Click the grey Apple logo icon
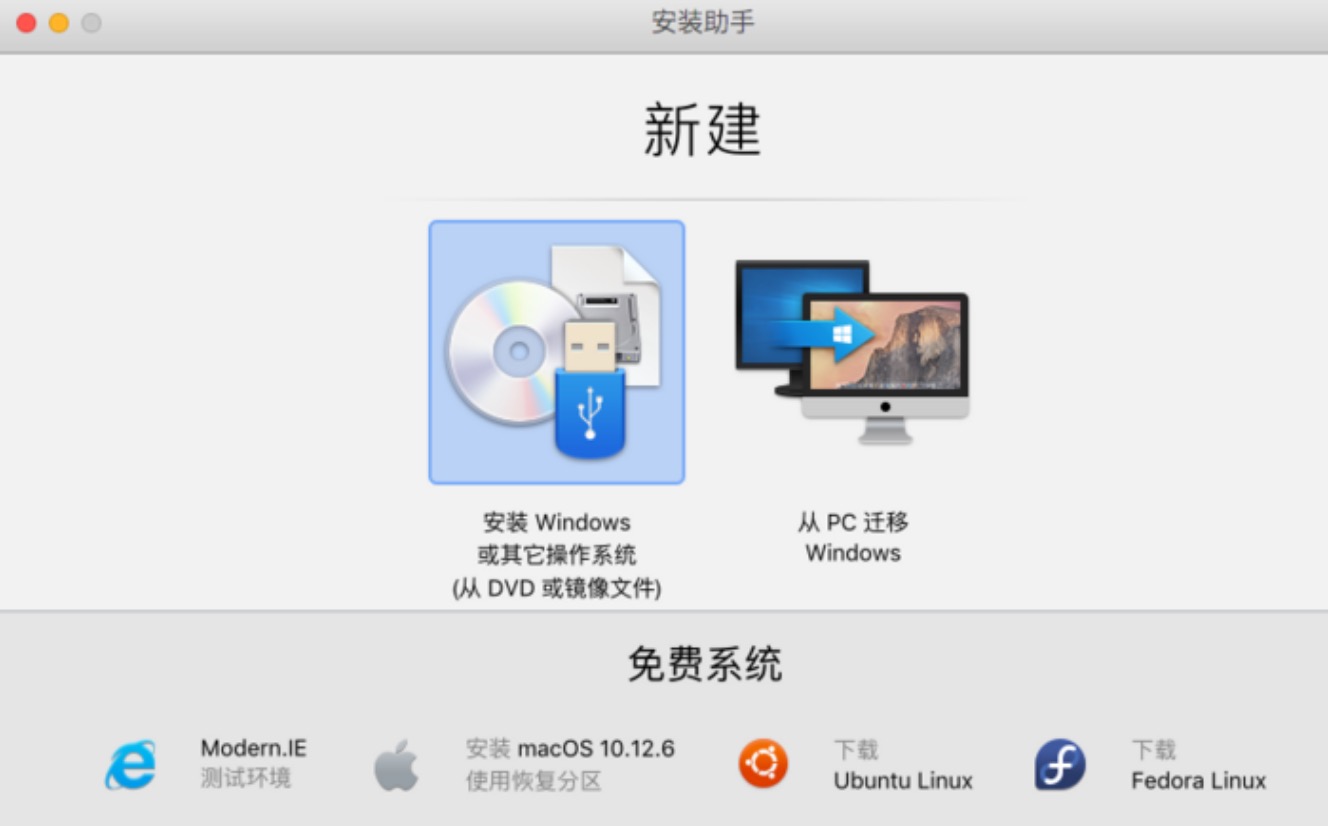The image size is (1328, 826). tap(396, 765)
